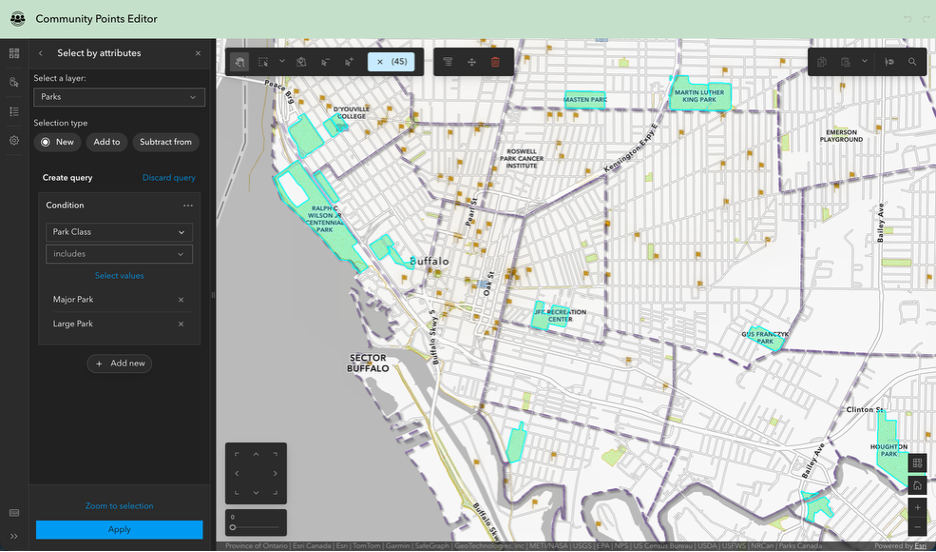Image resolution: width=936 pixels, height=552 pixels.
Task: Click the snapping settings icon
Action: tap(889, 62)
